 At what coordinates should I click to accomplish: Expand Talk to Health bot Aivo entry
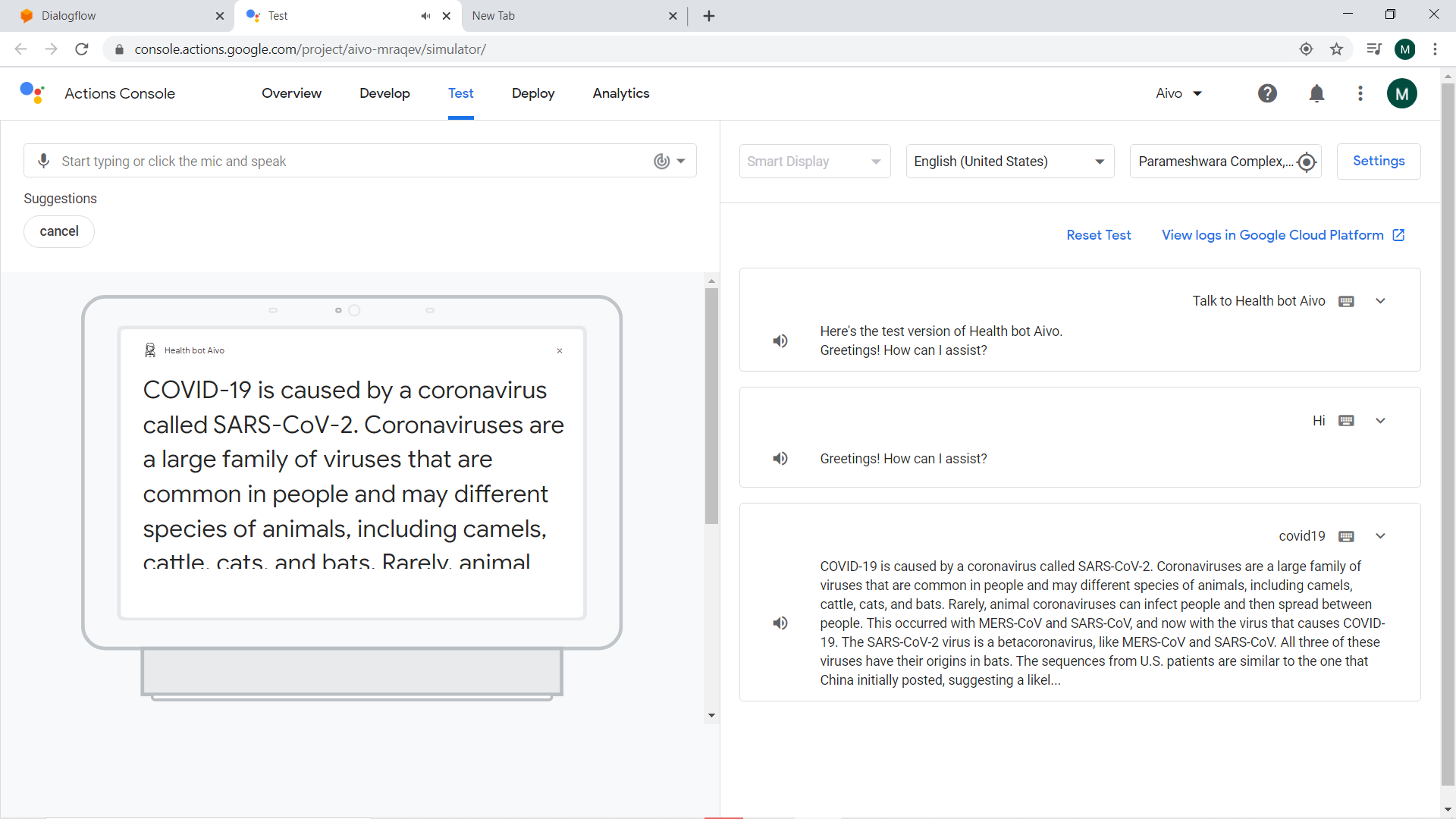click(x=1380, y=301)
